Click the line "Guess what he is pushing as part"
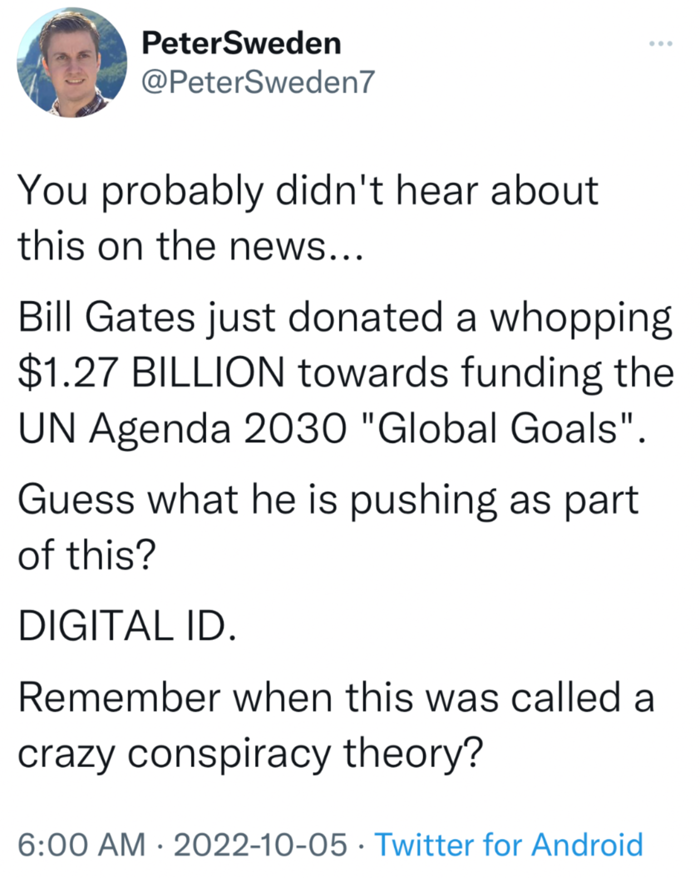 click(328, 501)
